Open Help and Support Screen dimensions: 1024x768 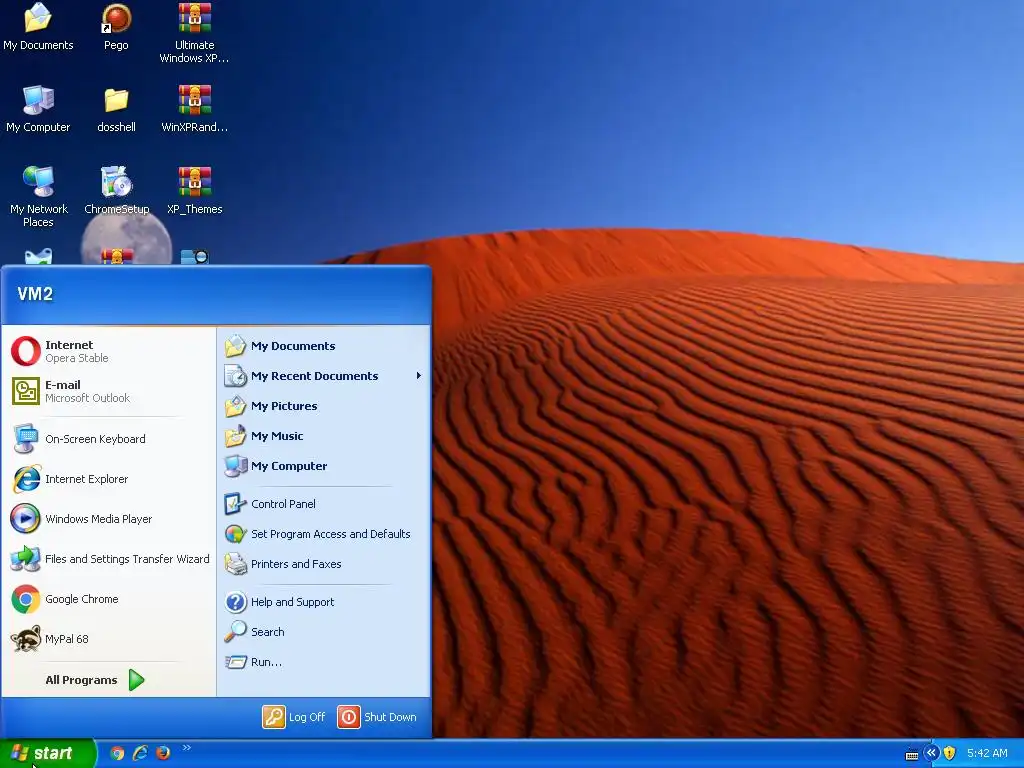click(323, 602)
